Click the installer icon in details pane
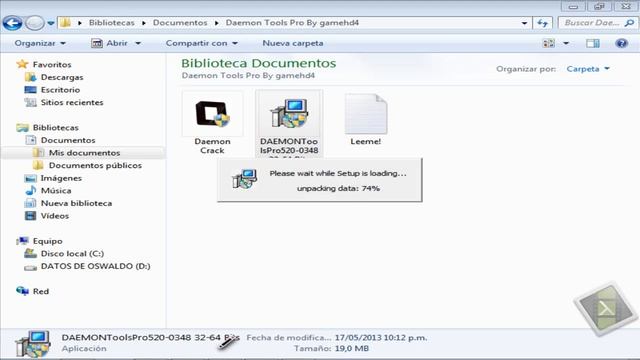This screenshot has width=640, height=360. (x=33, y=344)
